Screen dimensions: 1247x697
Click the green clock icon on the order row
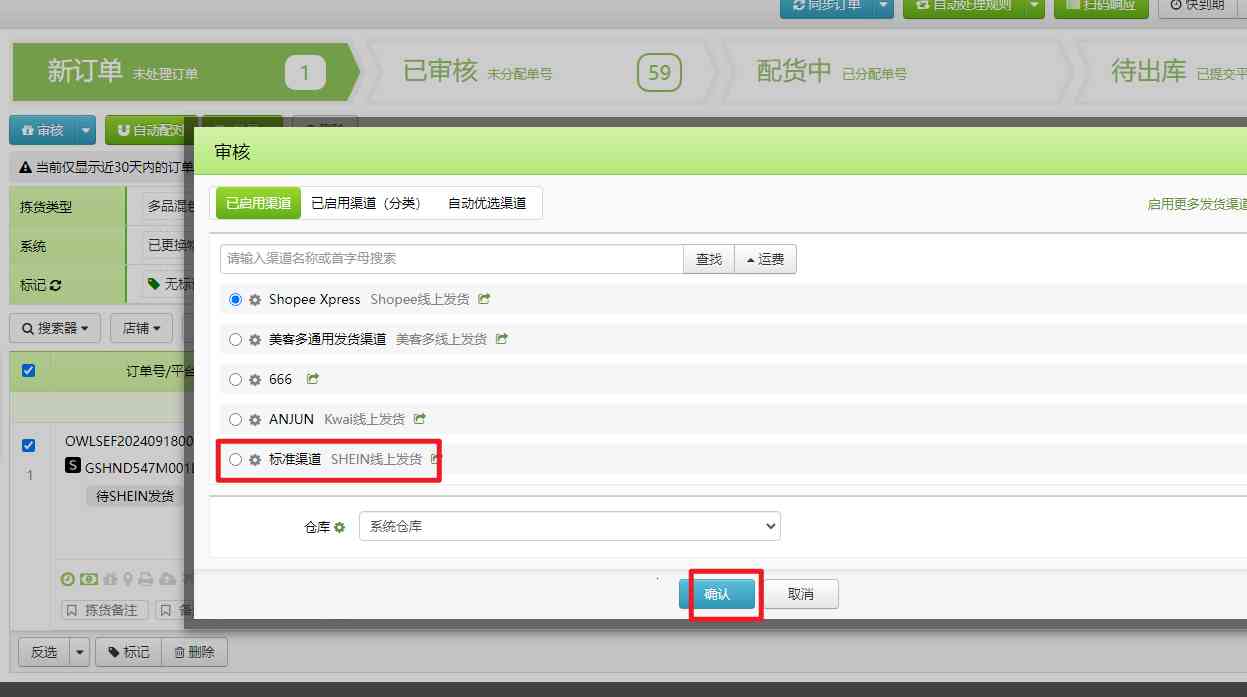pos(68,579)
